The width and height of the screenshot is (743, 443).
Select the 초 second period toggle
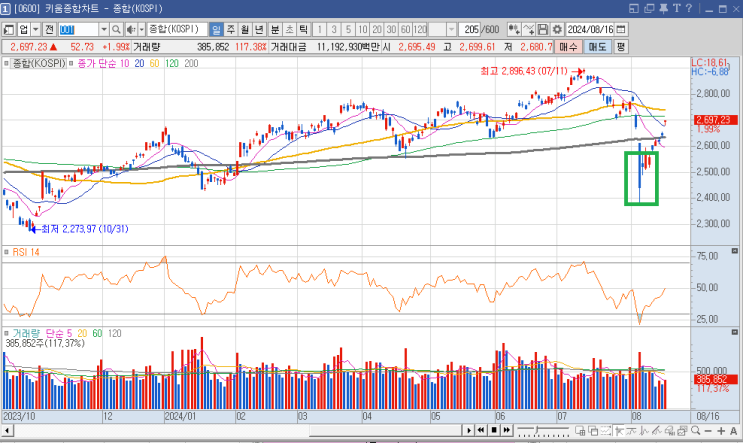coord(289,29)
